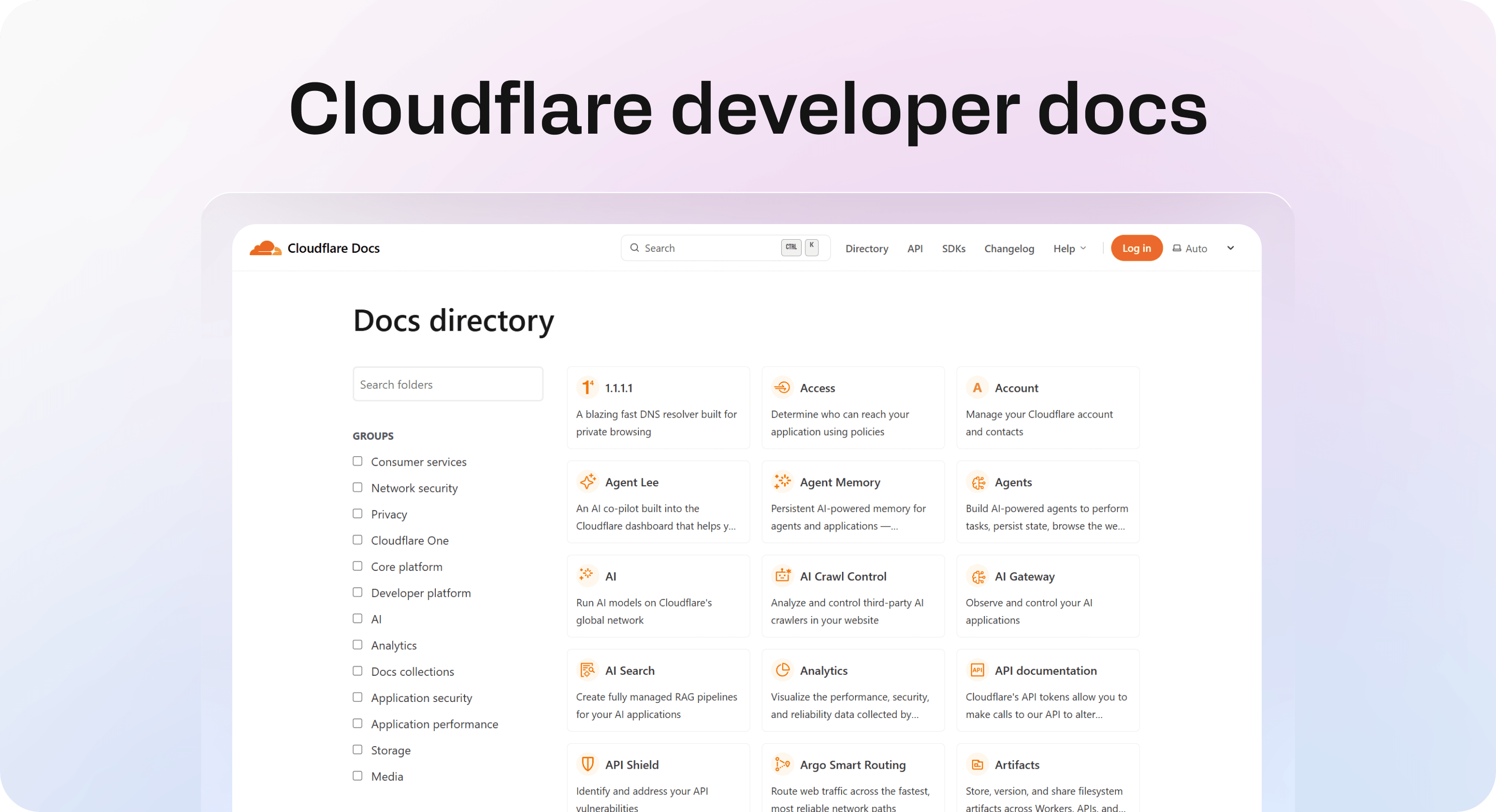Image resolution: width=1496 pixels, height=812 pixels.
Task: Click the AI Gateway brain icon
Action: (x=977, y=576)
